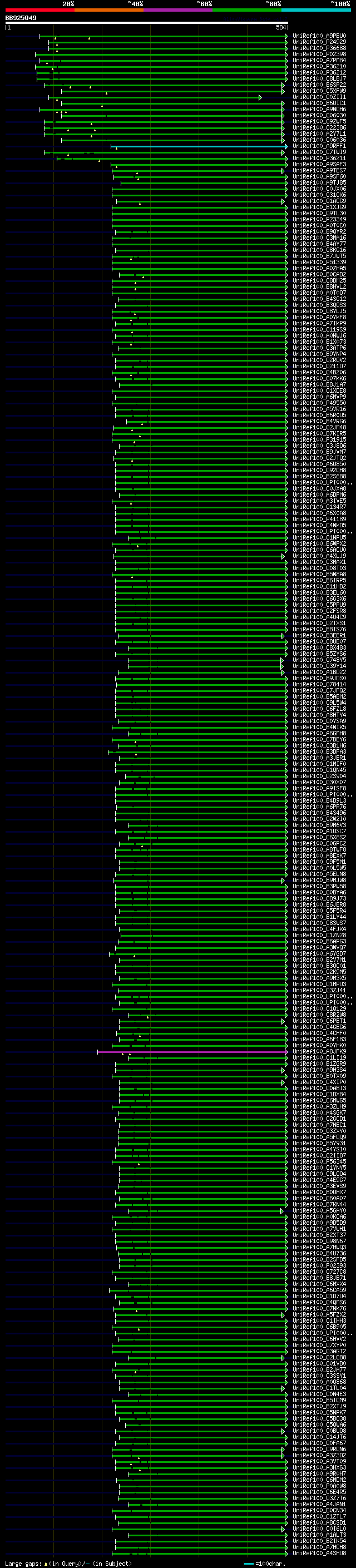Select the UniRef100_Q0ZII1 label
The image size is (356, 1568).
click(319, 97)
